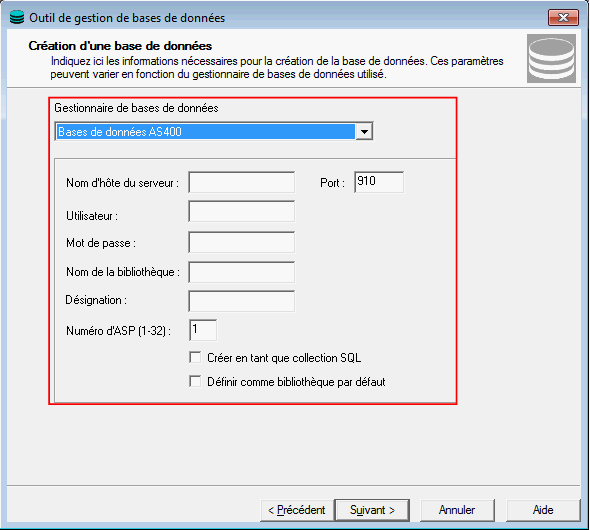
Task: Focus the Nom d'hôte du serveur field
Action: pyautogui.click(x=242, y=182)
